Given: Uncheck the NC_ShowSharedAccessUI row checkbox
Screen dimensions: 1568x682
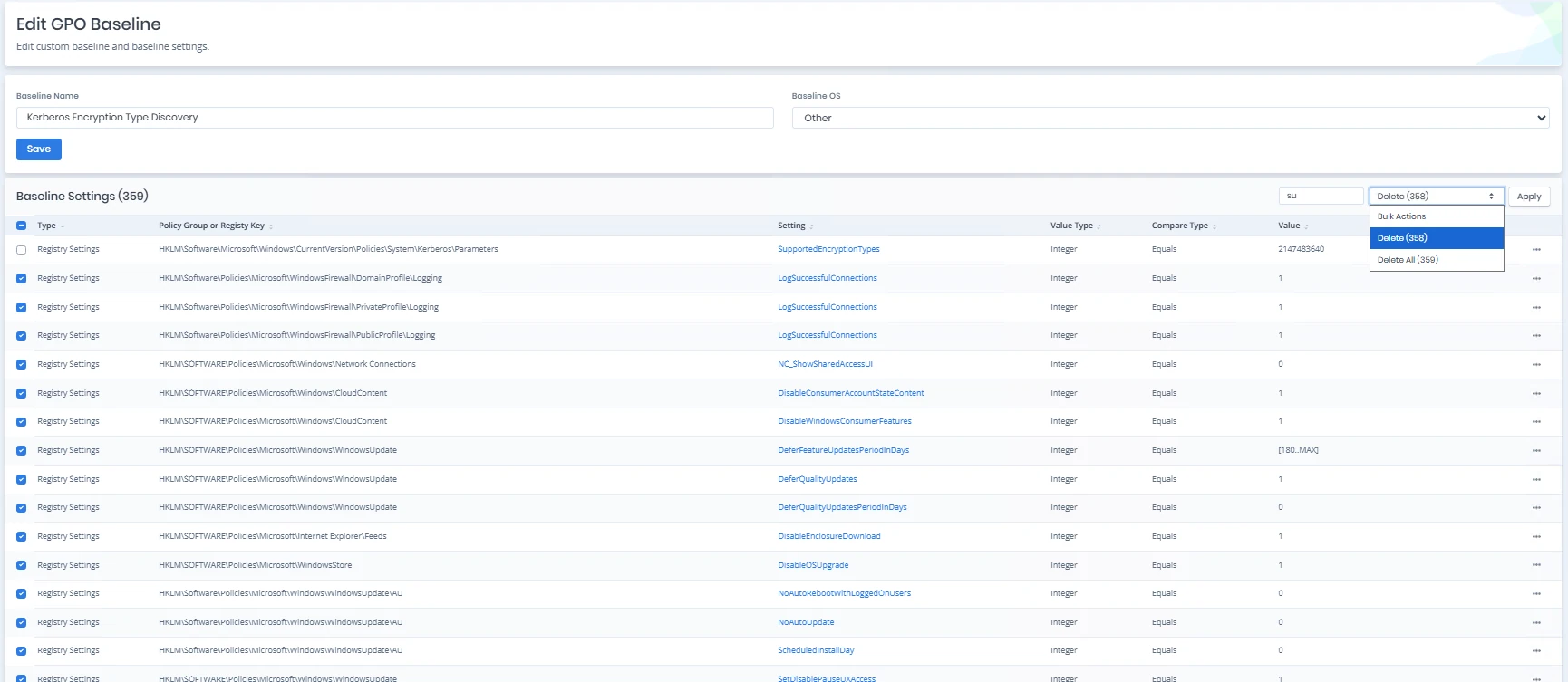Looking at the screenshot, I should (x=21, y=364).
